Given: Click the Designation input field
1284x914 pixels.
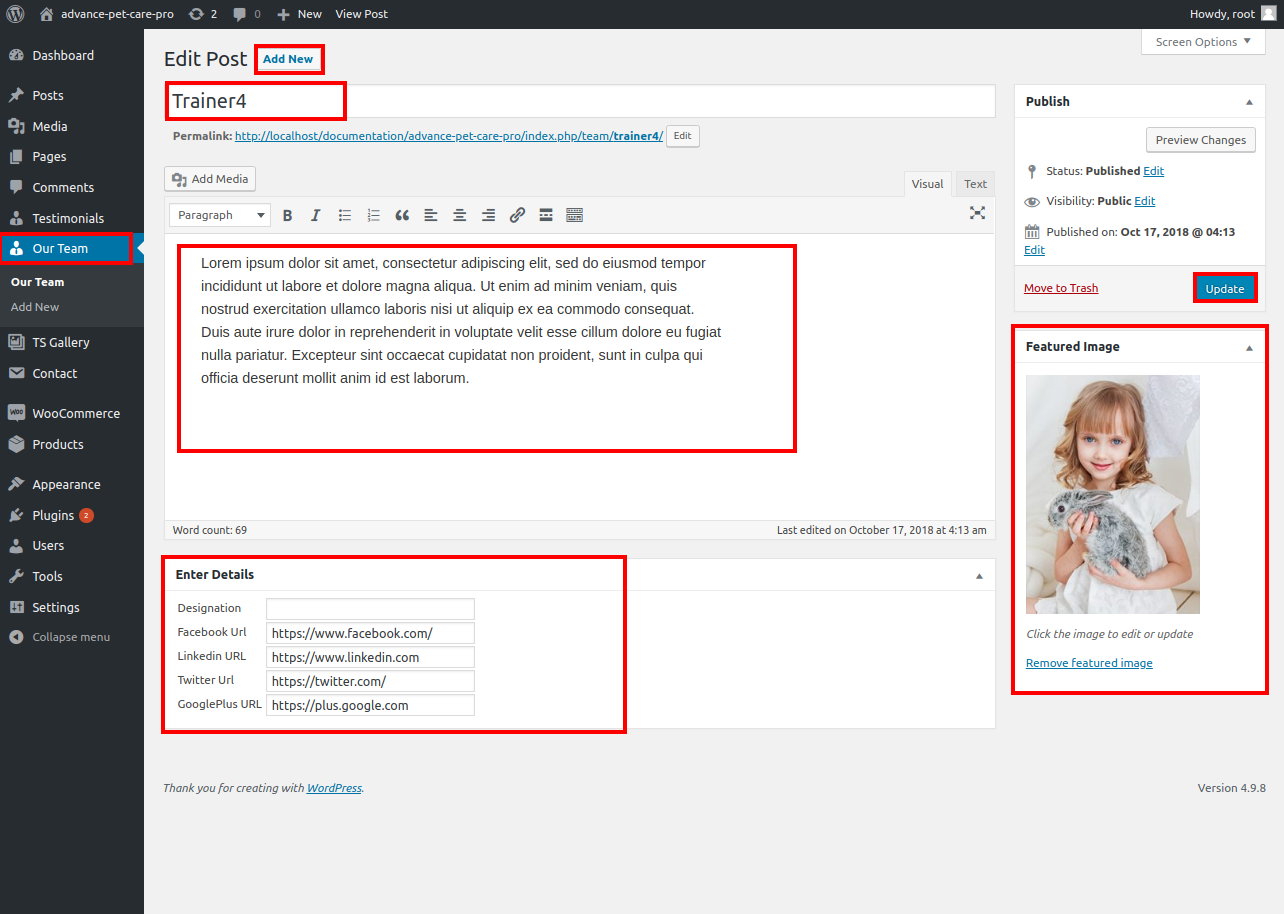Looking at the screenshot, I should [x=370, y=609].
